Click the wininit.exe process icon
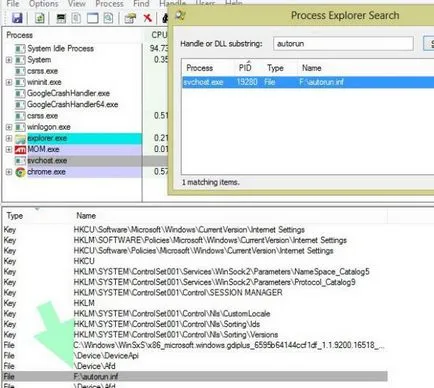This screenshot has height=388, width=434. (20, 82)
